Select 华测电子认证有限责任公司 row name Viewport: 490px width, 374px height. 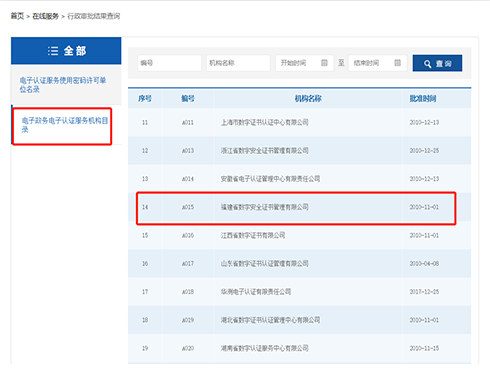point(256,292)
